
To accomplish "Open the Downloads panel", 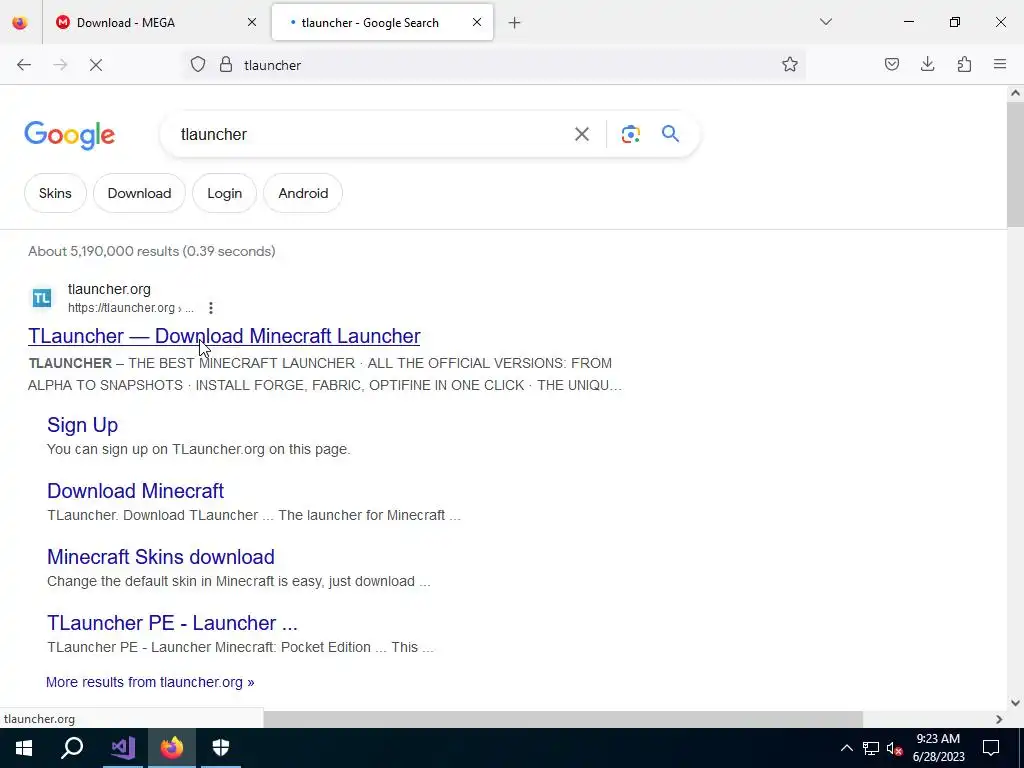I will [927, 65].
